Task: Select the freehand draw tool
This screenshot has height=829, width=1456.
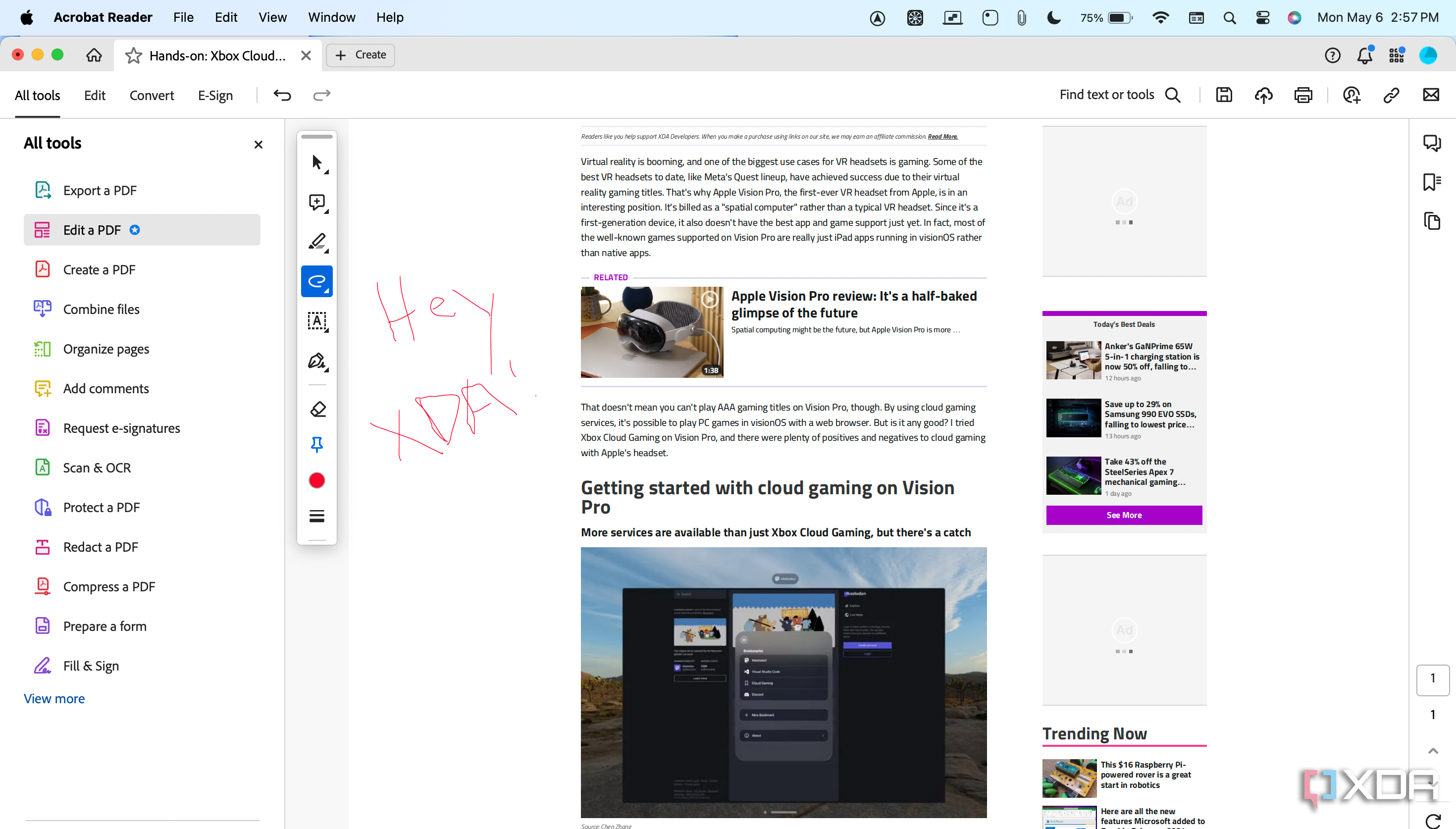Action: pos(317,281)
